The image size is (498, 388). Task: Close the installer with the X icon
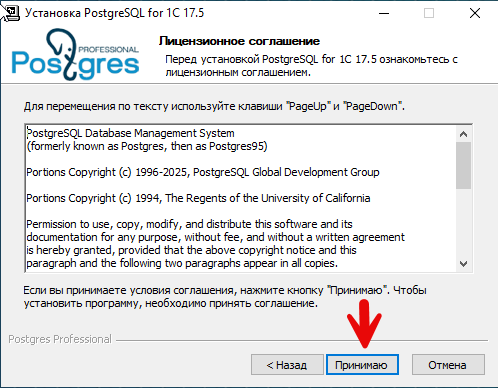pyautogui.click(x=475, y=13)
